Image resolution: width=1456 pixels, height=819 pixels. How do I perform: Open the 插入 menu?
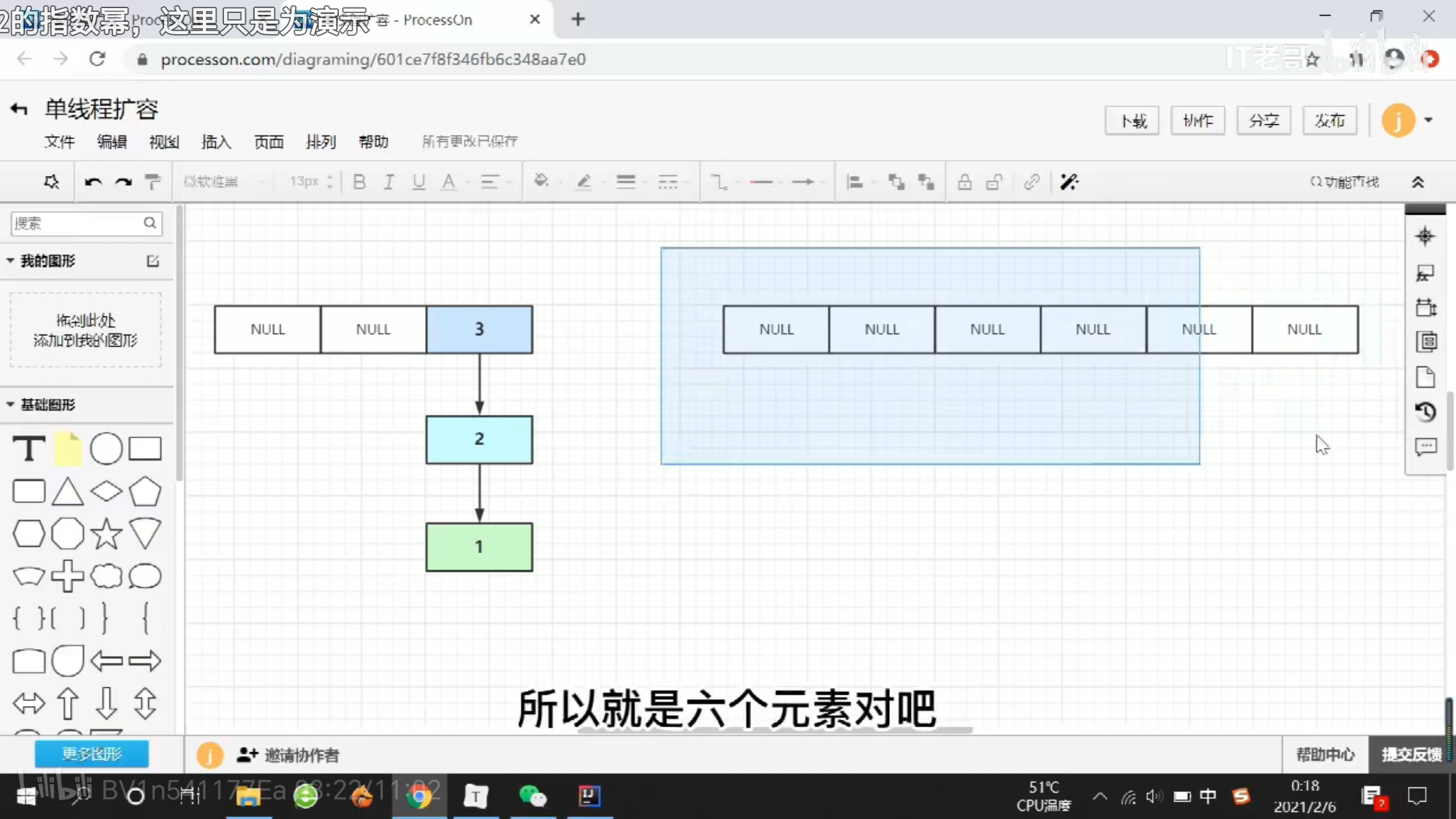point(216,142)
